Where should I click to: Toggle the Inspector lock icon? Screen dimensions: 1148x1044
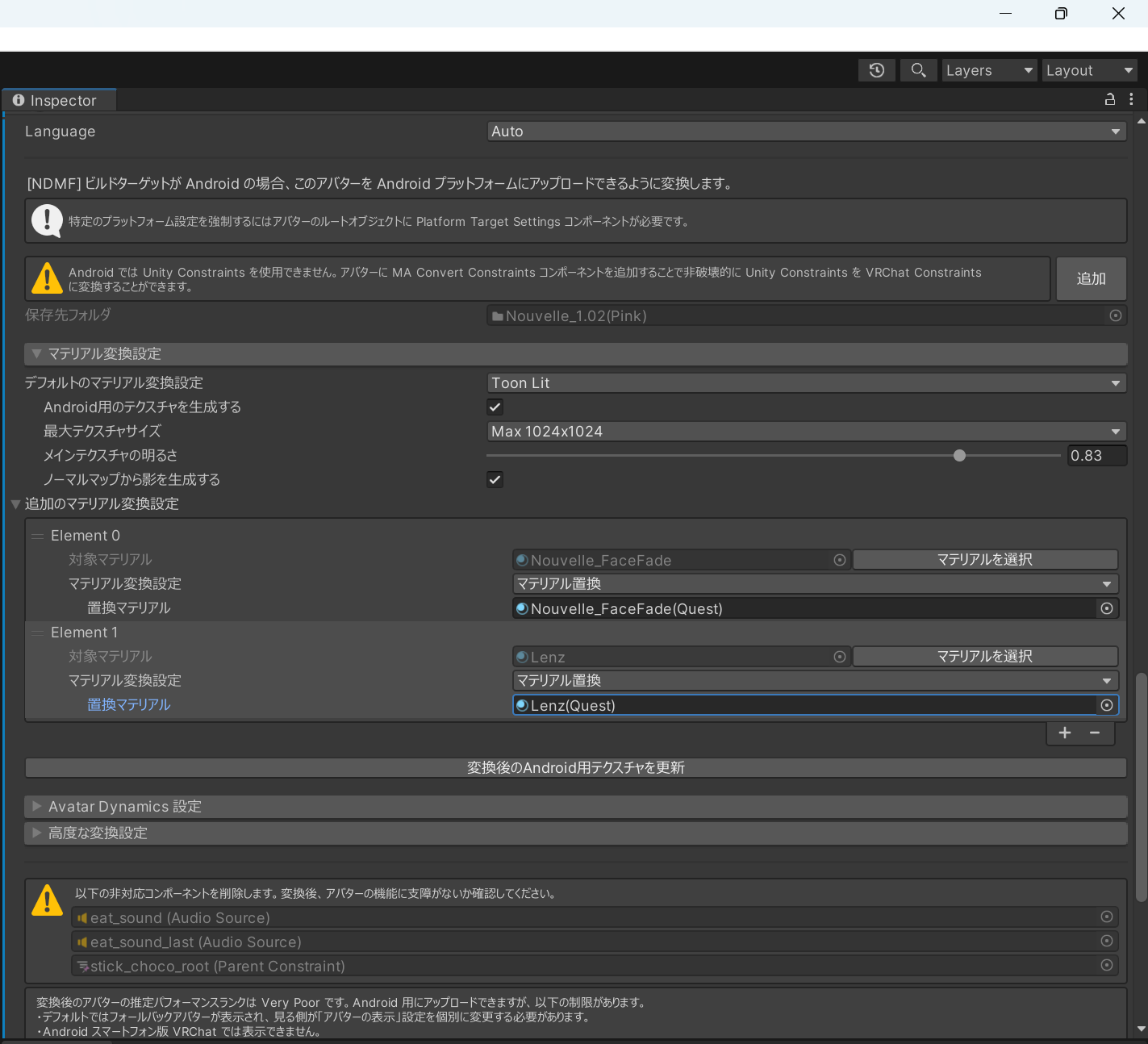(x=1110, y=99)
